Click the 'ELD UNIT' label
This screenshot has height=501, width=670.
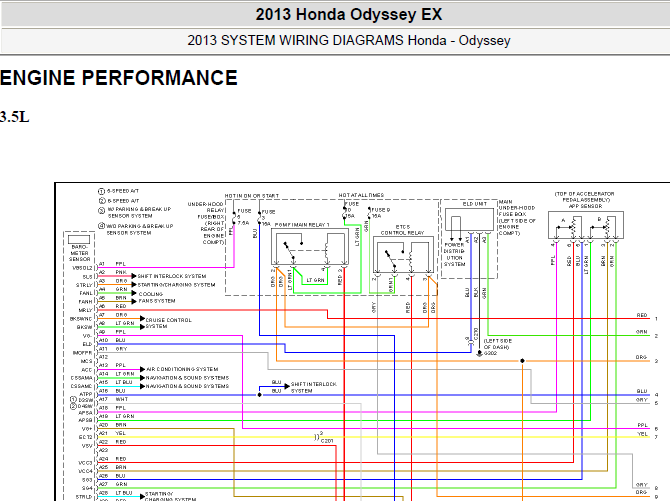point(475,204)
